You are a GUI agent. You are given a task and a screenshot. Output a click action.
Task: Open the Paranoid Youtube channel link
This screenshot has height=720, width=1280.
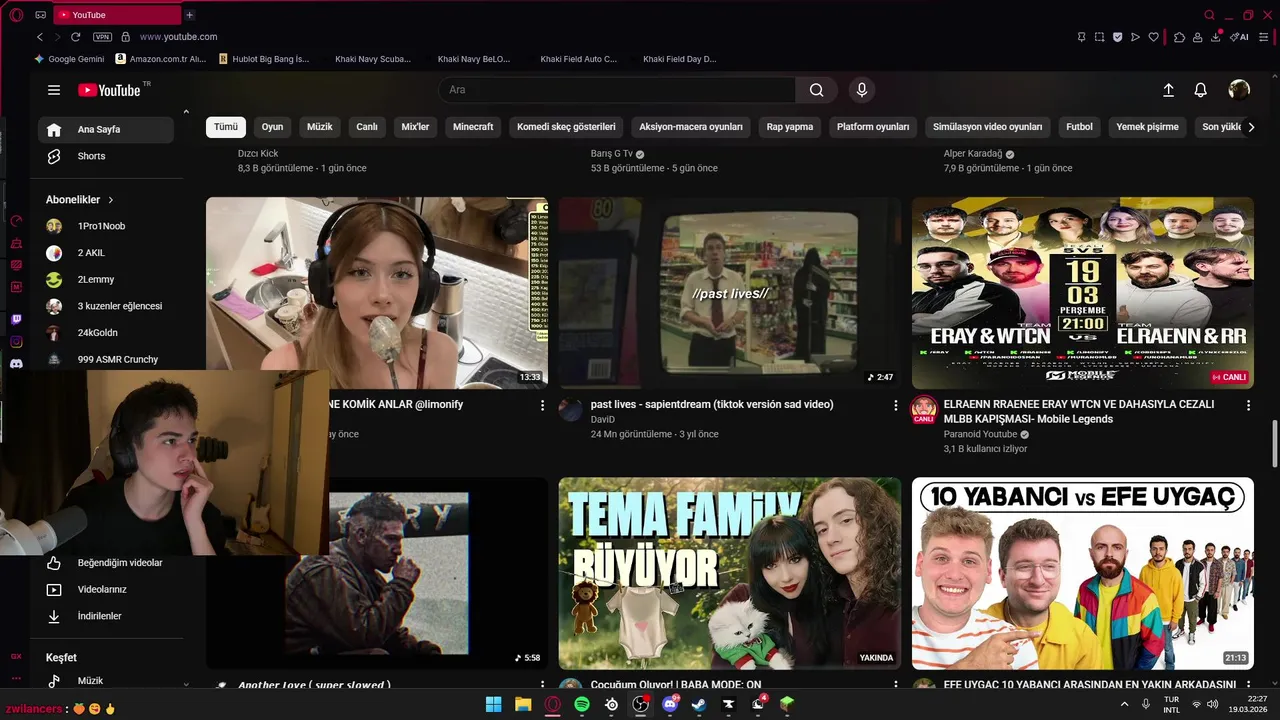tap(980, 435)
